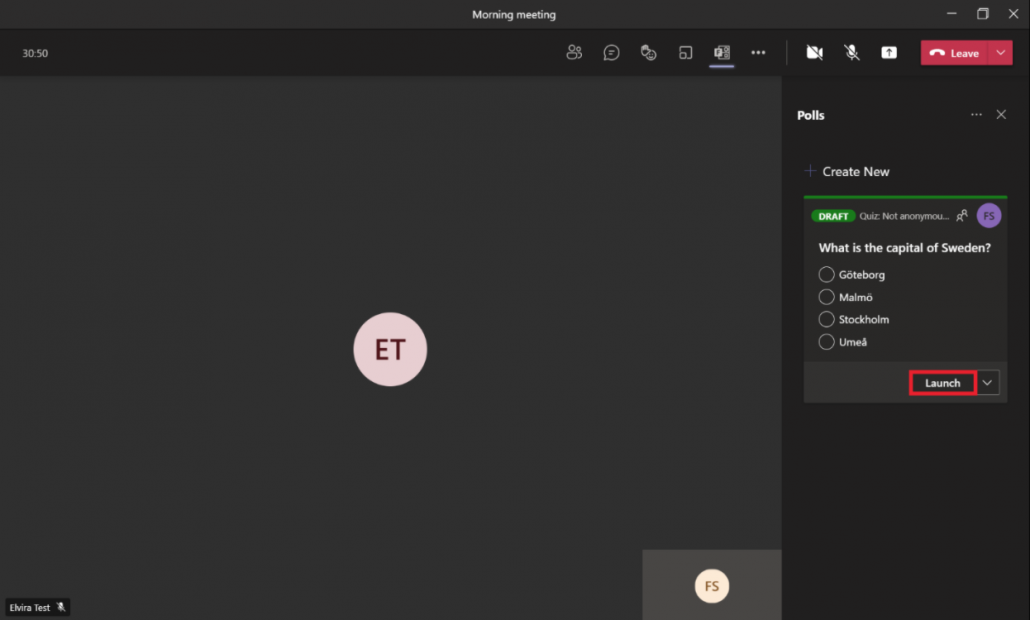Turn on the camera
This screenshot has height=620, width=1030.
(x=815, y=53)
